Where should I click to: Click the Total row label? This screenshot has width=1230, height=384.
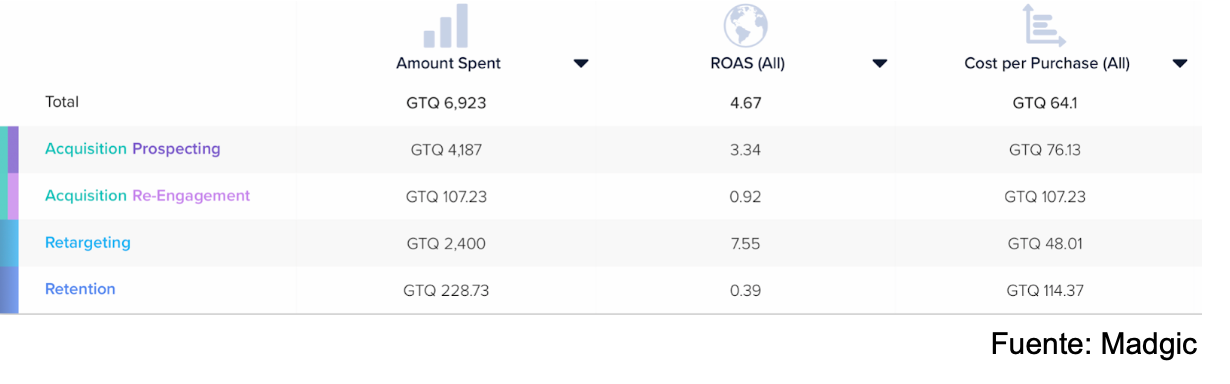click(62, 102)
